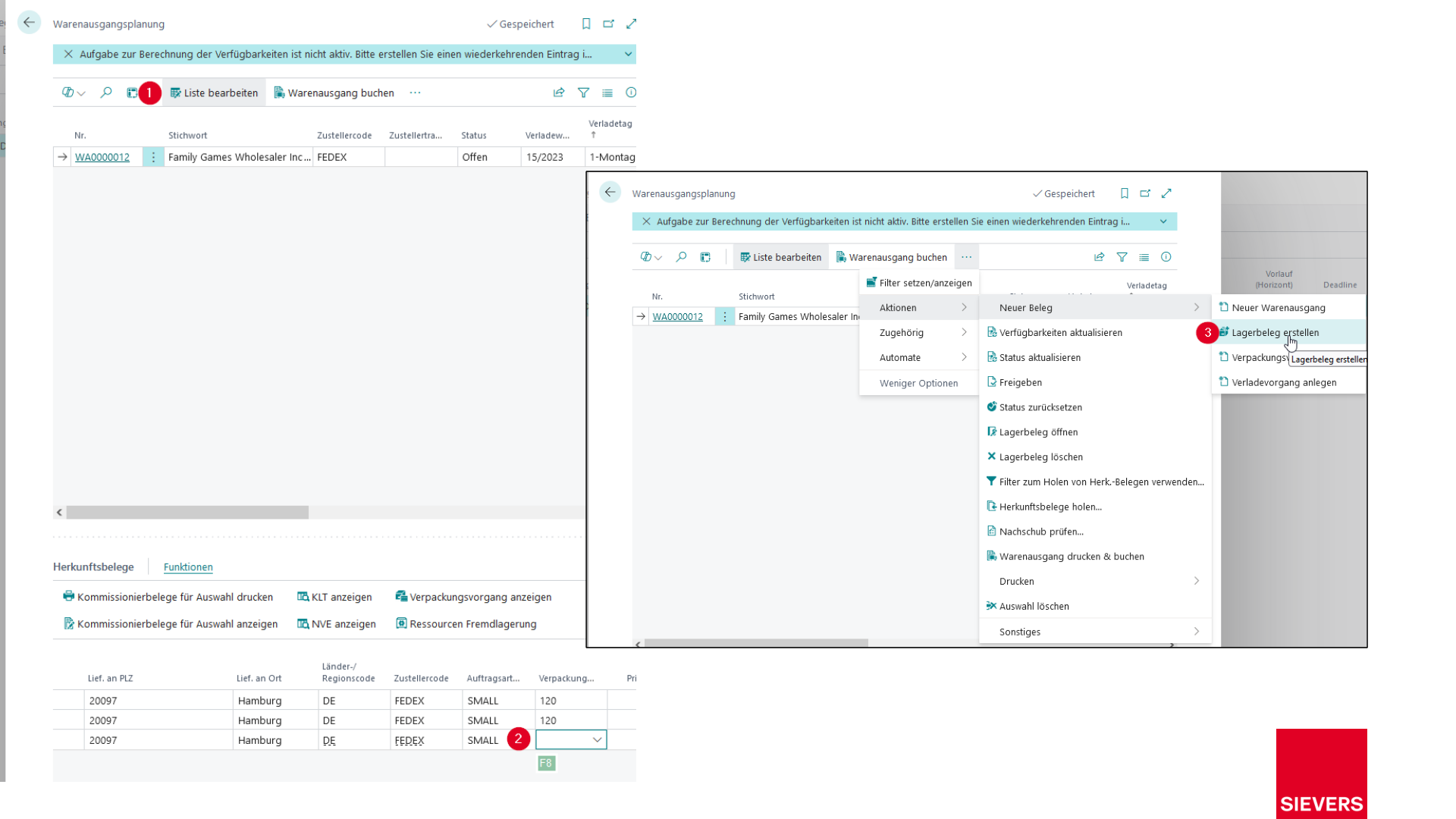Viewport: 1456px width, 819px height.
Task: Dismiss the notification bar in the right window
Action: click(646, 221)
